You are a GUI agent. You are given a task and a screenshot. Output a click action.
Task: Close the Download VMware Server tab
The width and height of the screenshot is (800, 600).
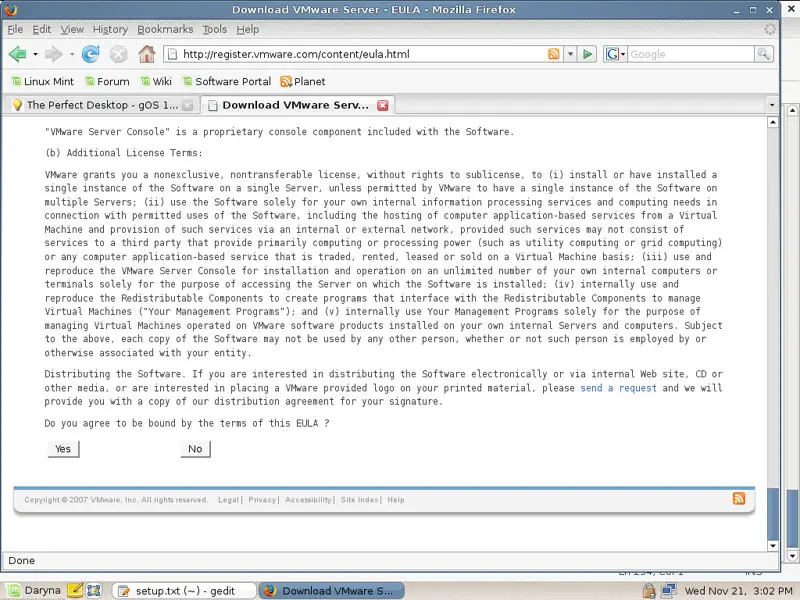383,105
